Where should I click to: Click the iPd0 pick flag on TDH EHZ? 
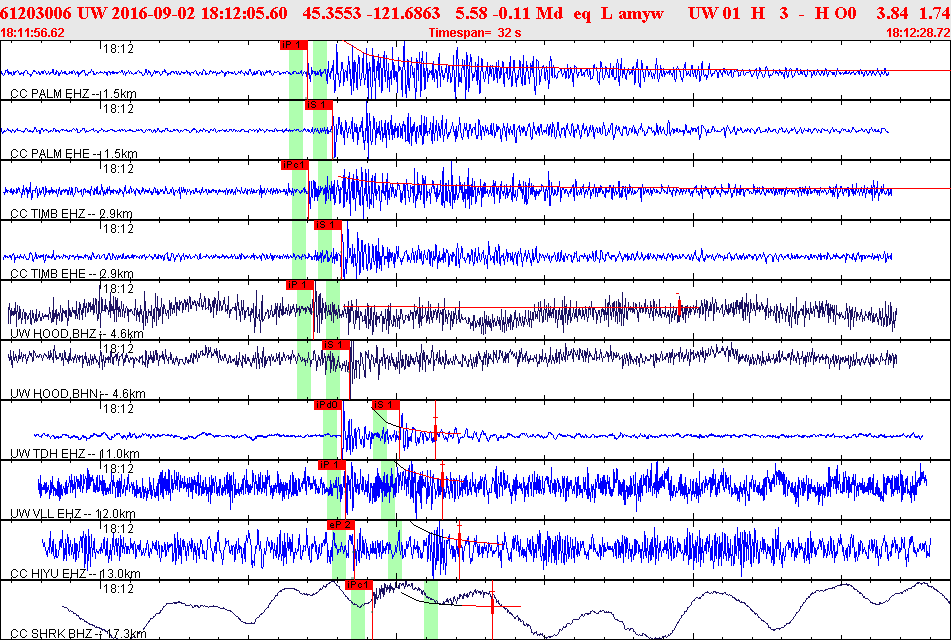328,405
